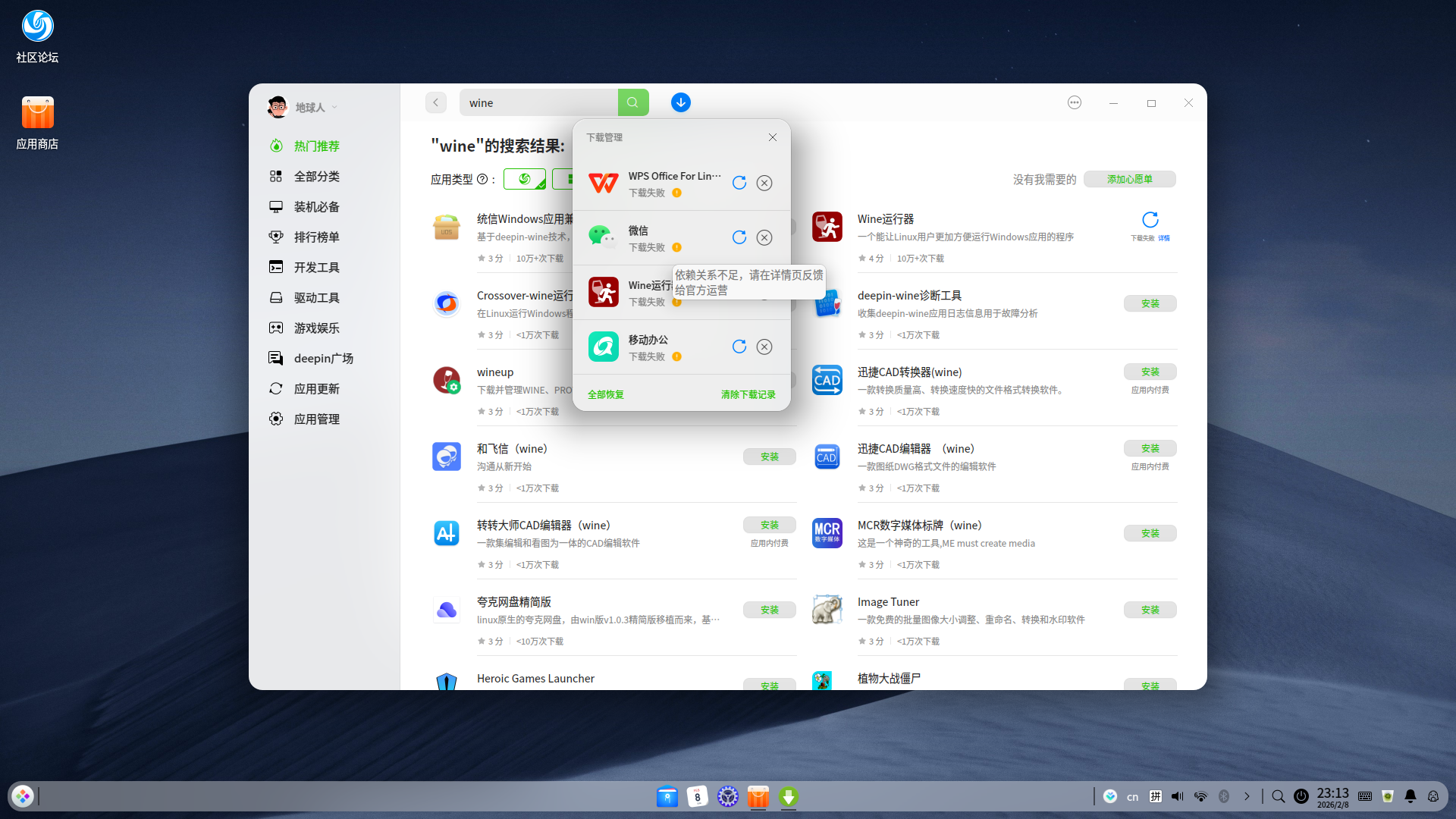Screen dimensions: 1456x819
Task: Toggle the Linux native app type filter
Action: coord(525,179)
